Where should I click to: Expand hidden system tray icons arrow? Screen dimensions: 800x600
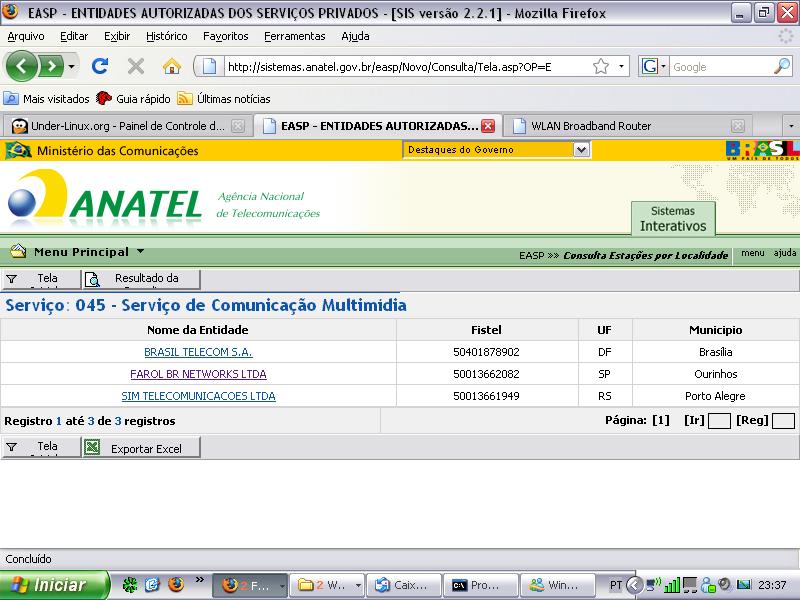tap(634, 585)
